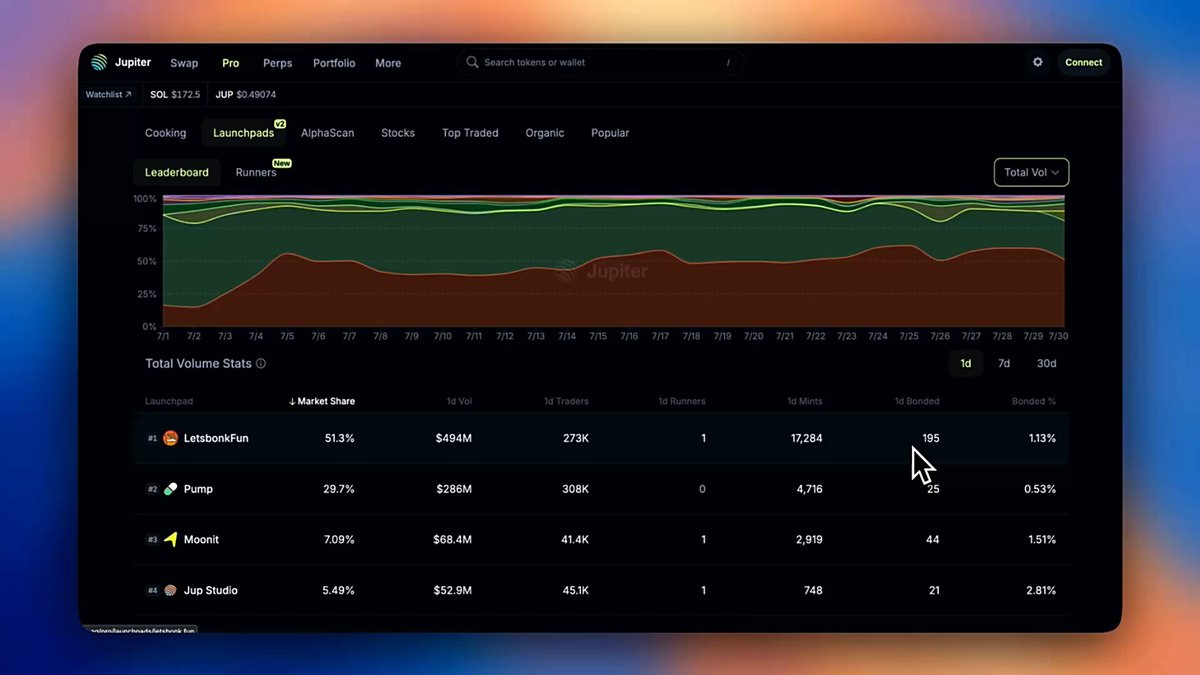Open the Total Vol dropdown

[1031, 172]
